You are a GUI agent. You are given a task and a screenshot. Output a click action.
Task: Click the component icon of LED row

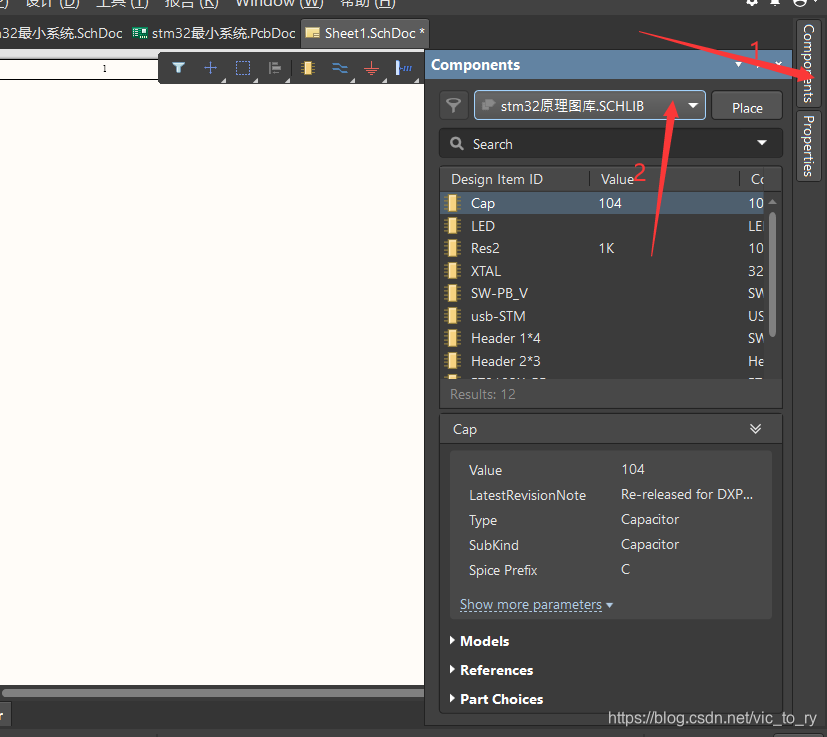pos(453,226)
